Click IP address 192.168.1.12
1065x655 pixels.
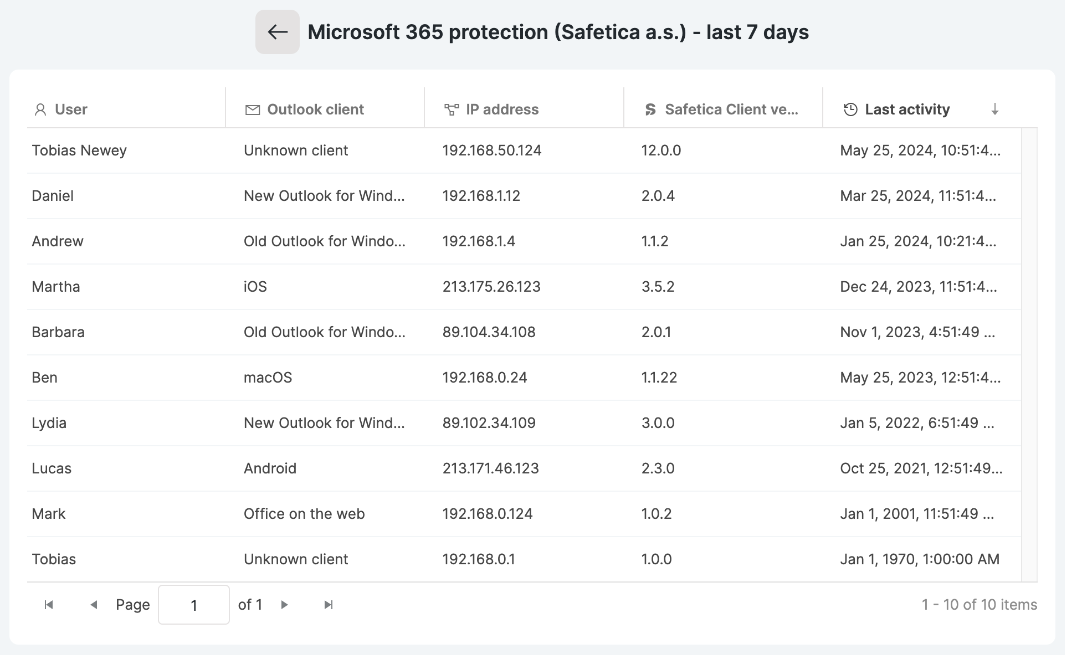click(x=482, y=196)
